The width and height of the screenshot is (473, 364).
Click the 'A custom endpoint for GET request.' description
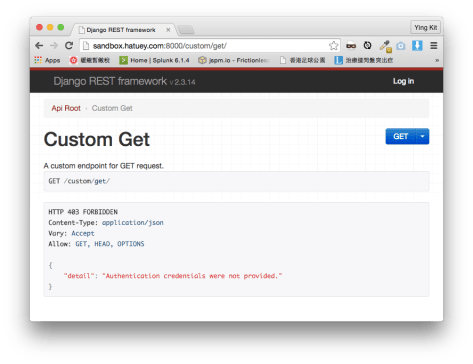click(x=104, y=166)
